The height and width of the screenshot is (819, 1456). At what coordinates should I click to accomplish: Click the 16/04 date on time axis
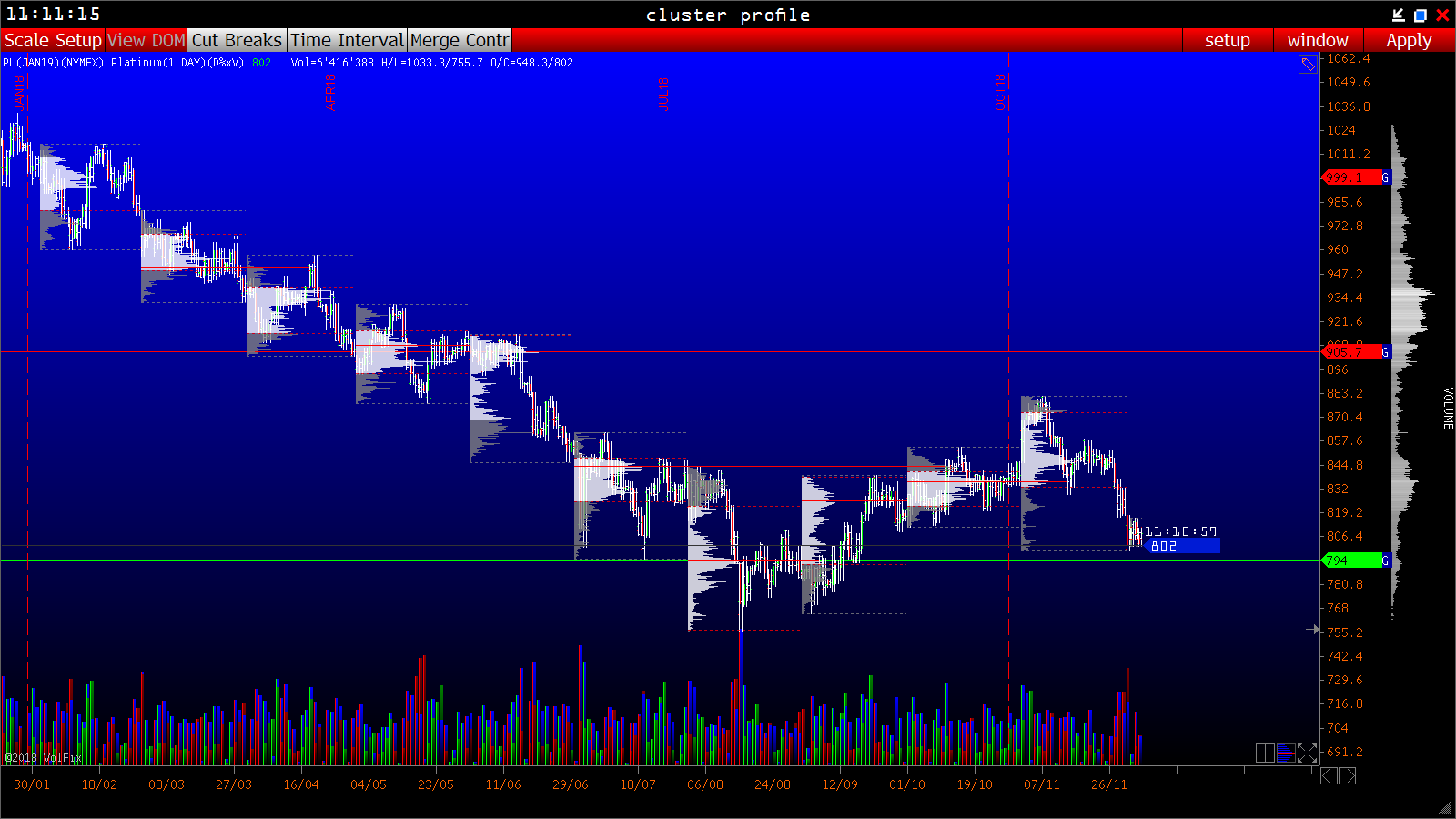301,784
